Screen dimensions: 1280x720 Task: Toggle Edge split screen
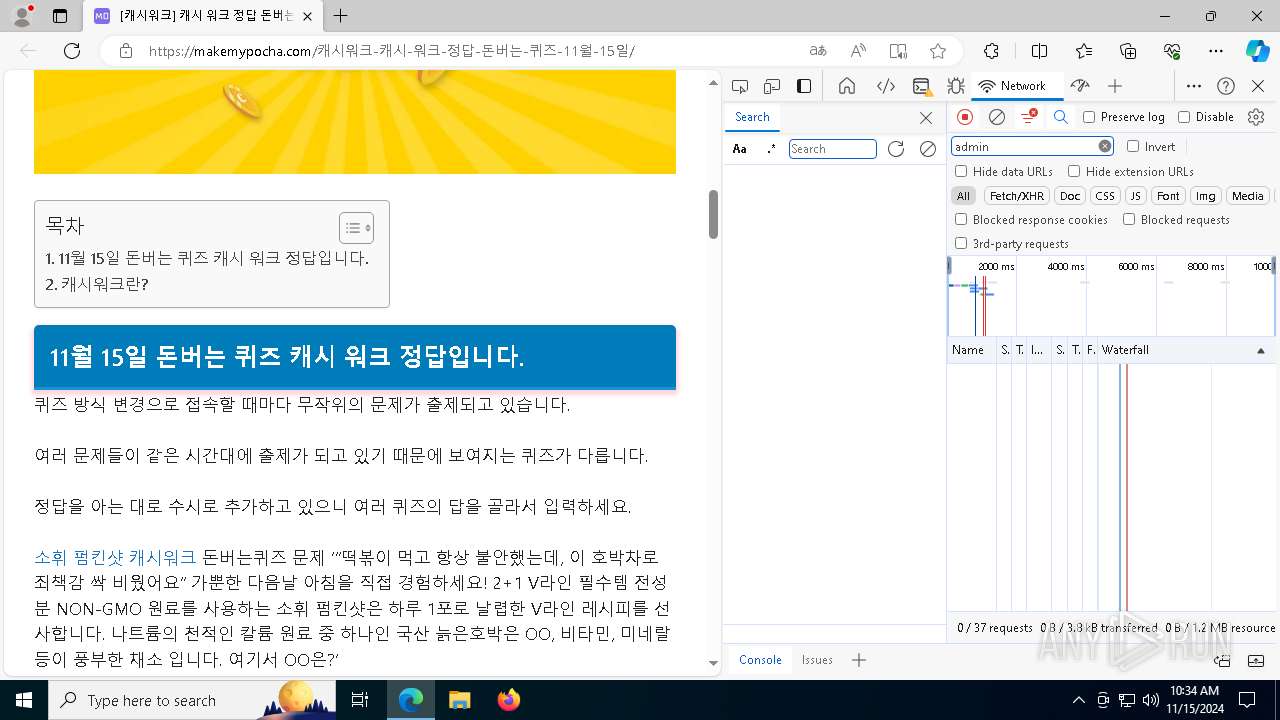click(x=1039, y=51)
